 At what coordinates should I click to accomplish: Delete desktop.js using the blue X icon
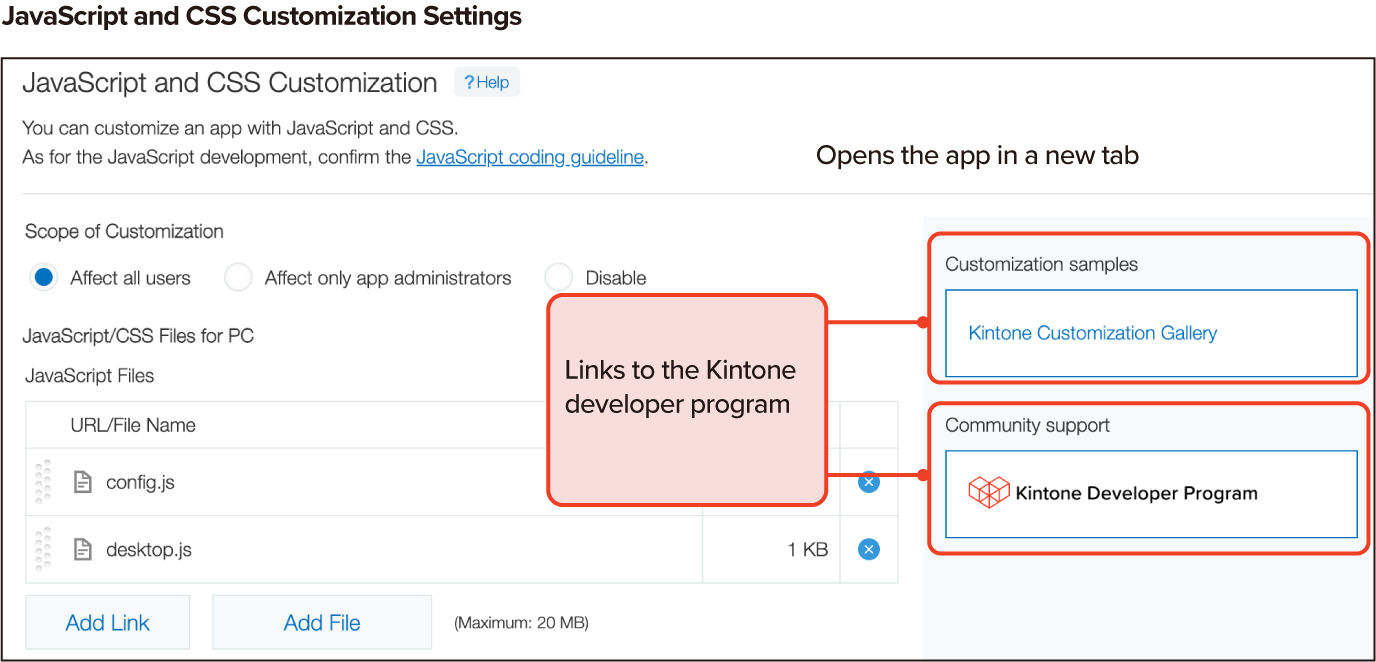869,549
